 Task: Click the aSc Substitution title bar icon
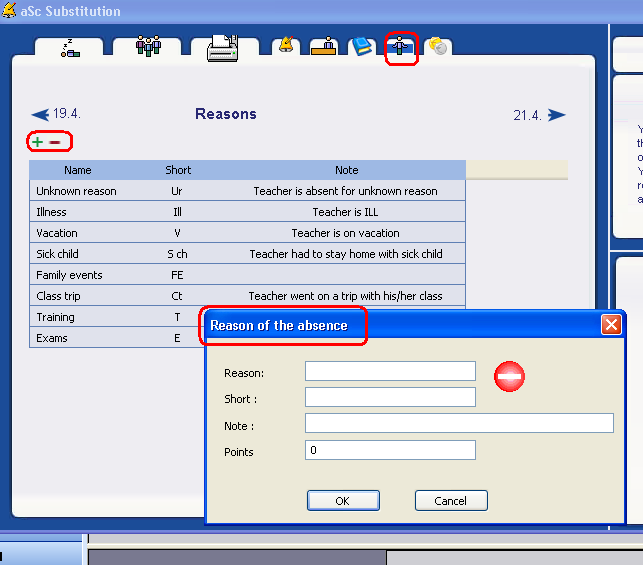tap(9, 10)
